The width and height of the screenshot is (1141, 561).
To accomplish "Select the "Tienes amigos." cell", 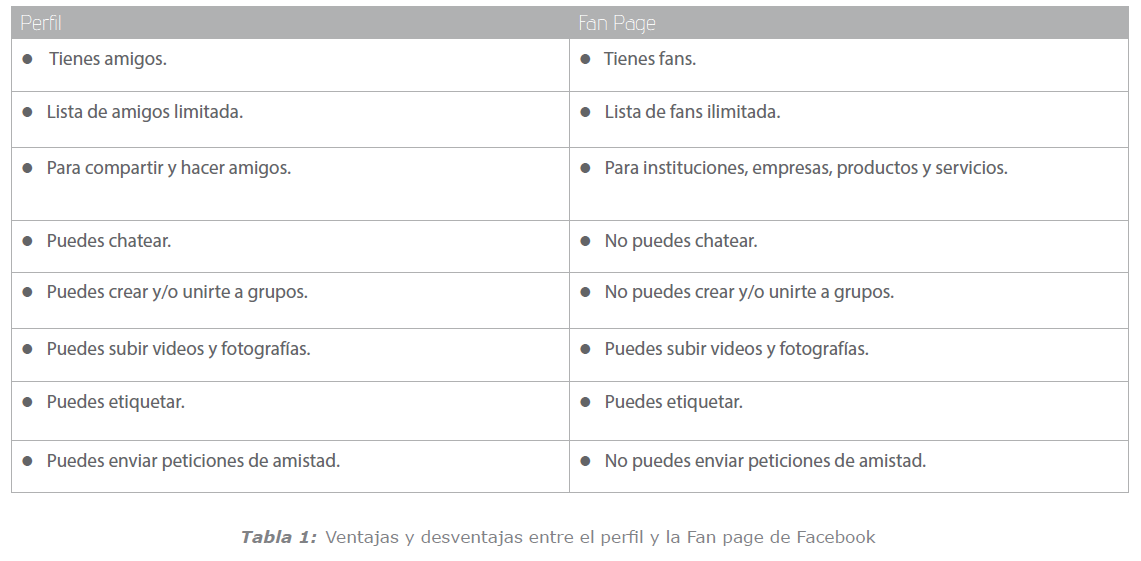I will [108, 59].
